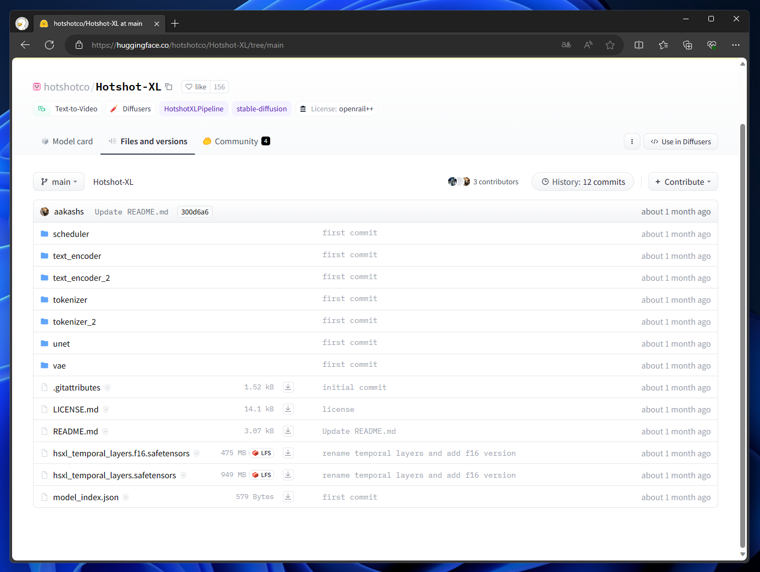Open the main branch dropdown
The height and width of the screenshot is (572, 760).
click(x=59, y=182)
